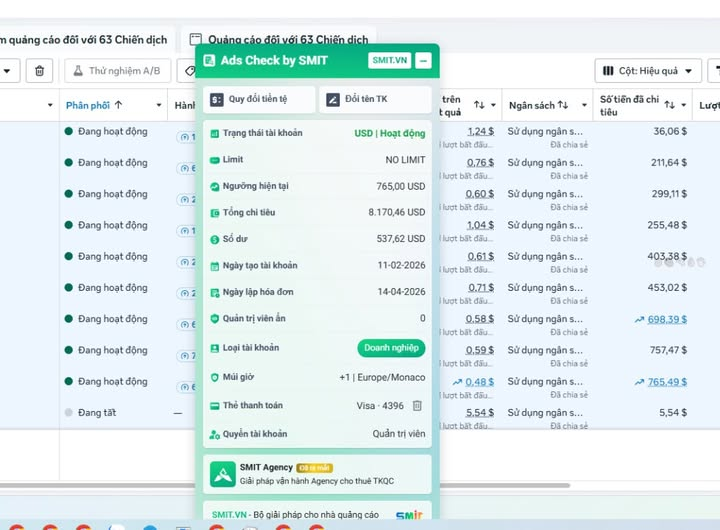Click the Đang tắt status row
The image size is (720, 530).
click(x=96, y=412)
